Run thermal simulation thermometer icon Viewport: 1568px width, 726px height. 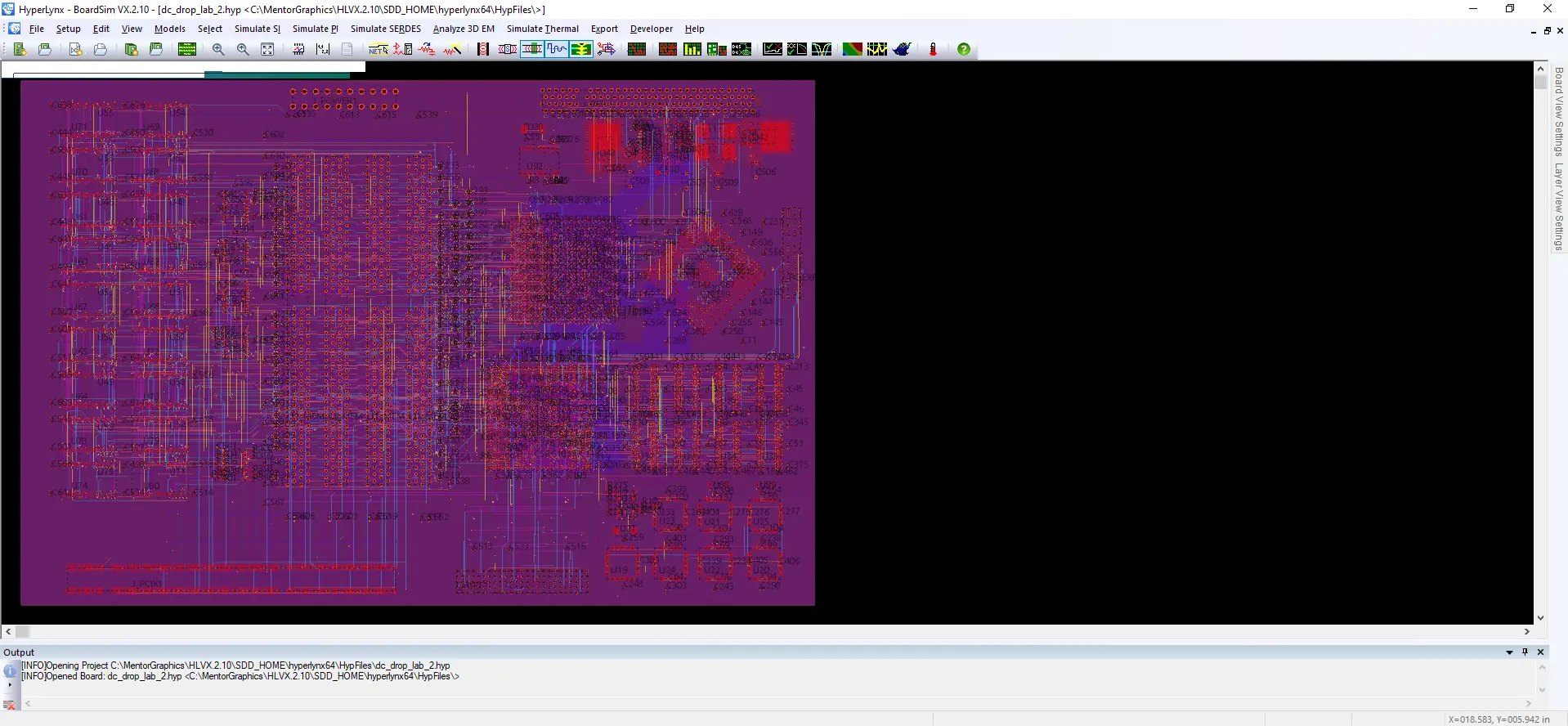point(933,49)
